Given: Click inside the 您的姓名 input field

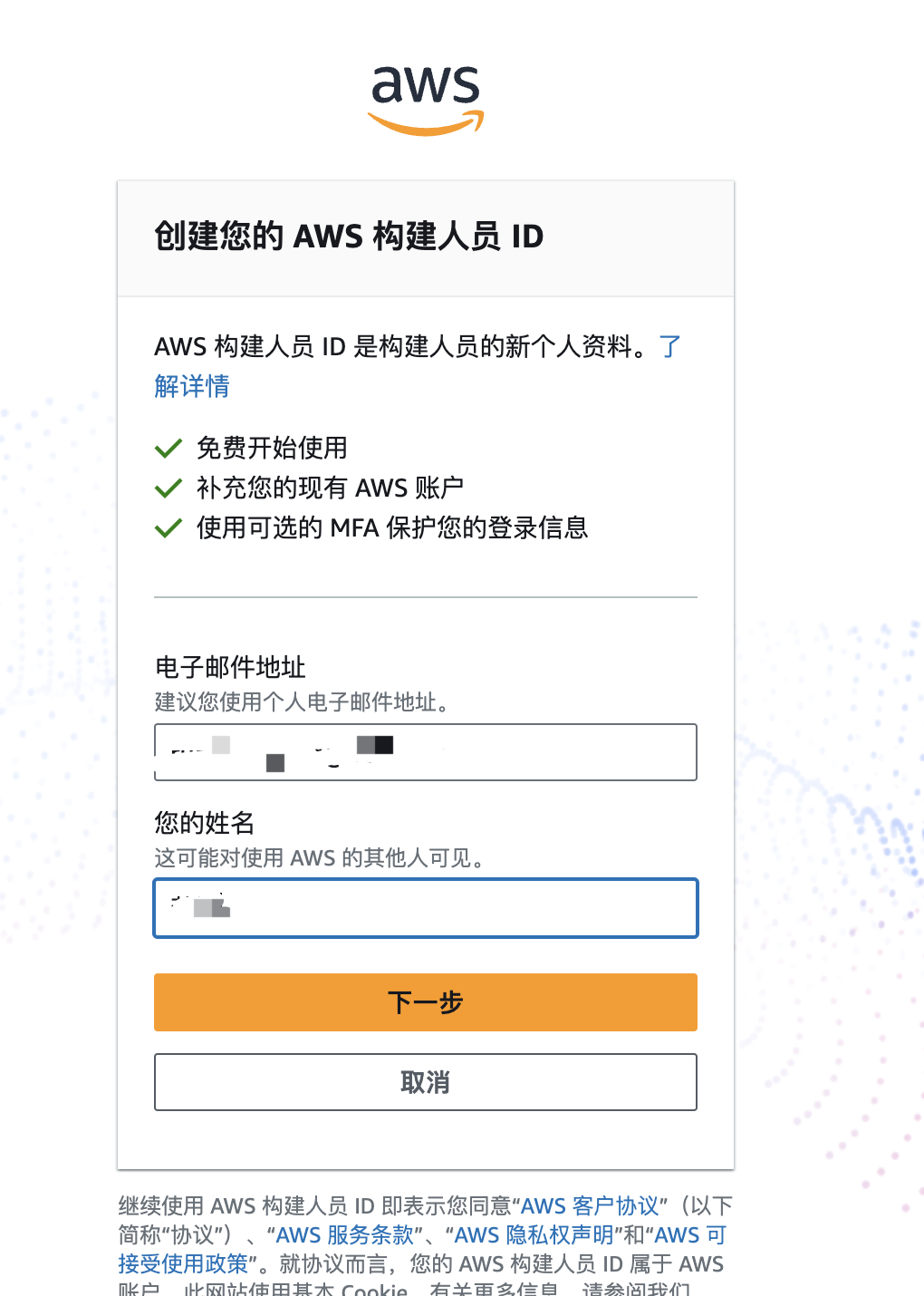Looking at the screenshot, I should point(426,907).
